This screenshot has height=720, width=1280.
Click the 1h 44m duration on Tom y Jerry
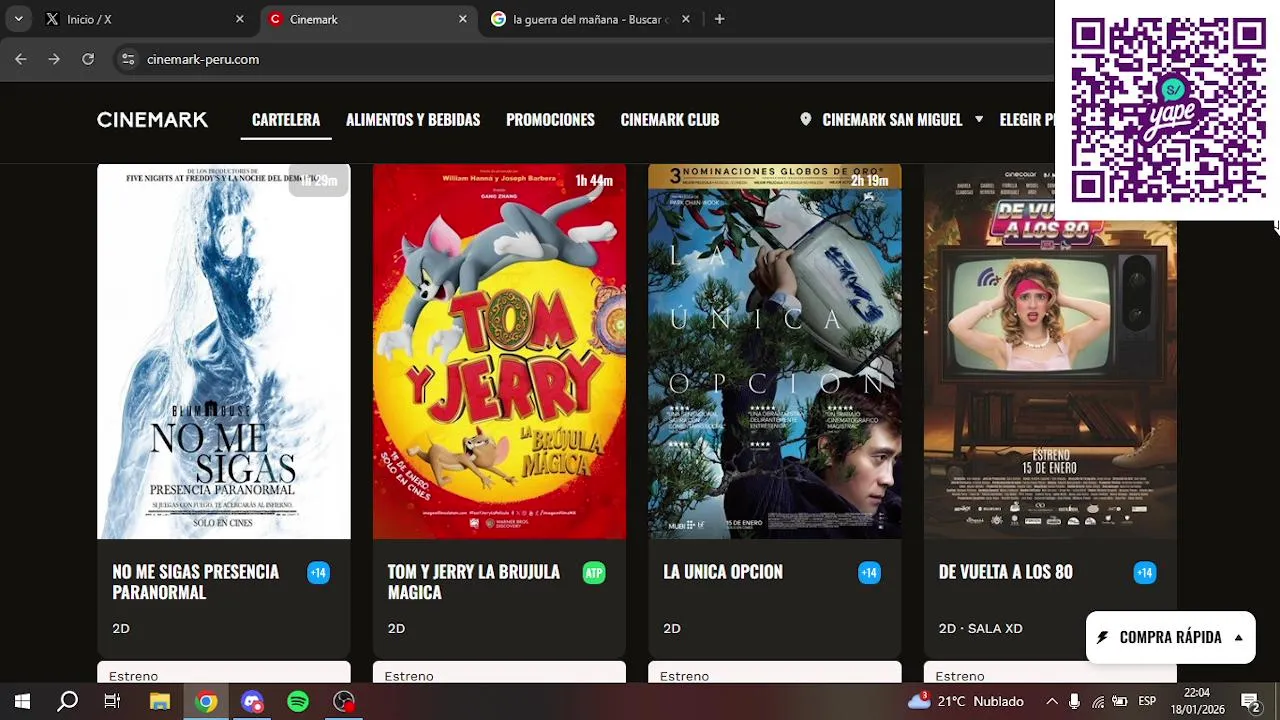coord(594,181)
